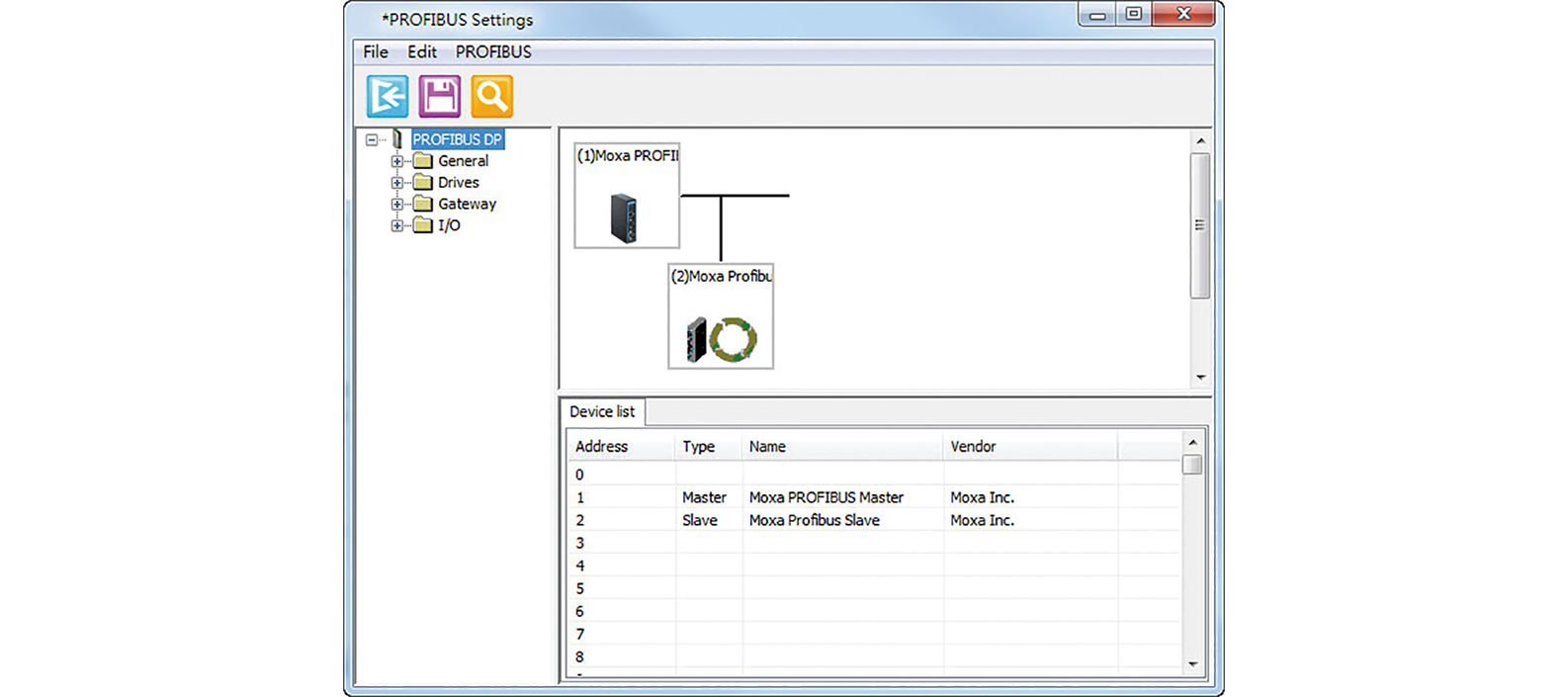
Task: Maximize the PROFIBUS Settings window
Action: (1134, 15)
